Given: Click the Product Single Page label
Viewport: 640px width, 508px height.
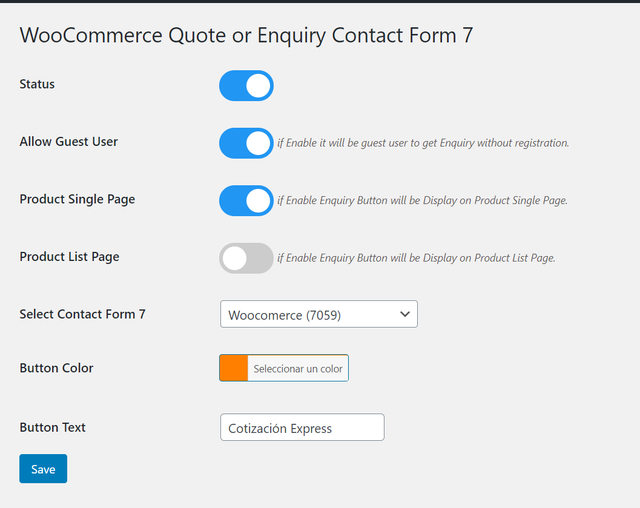Looking at the screenshot, I should [x=77, y=200].
